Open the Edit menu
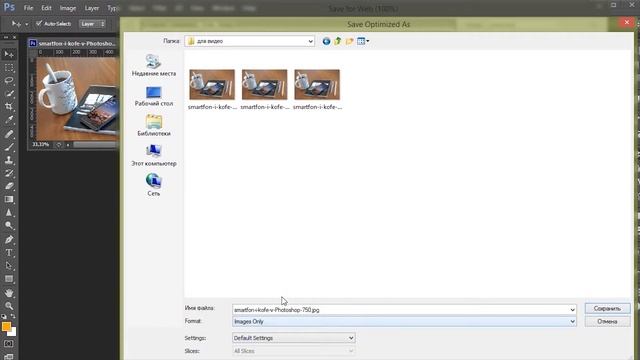This screenshot has width=640, height=360. [x=46, y=8]
